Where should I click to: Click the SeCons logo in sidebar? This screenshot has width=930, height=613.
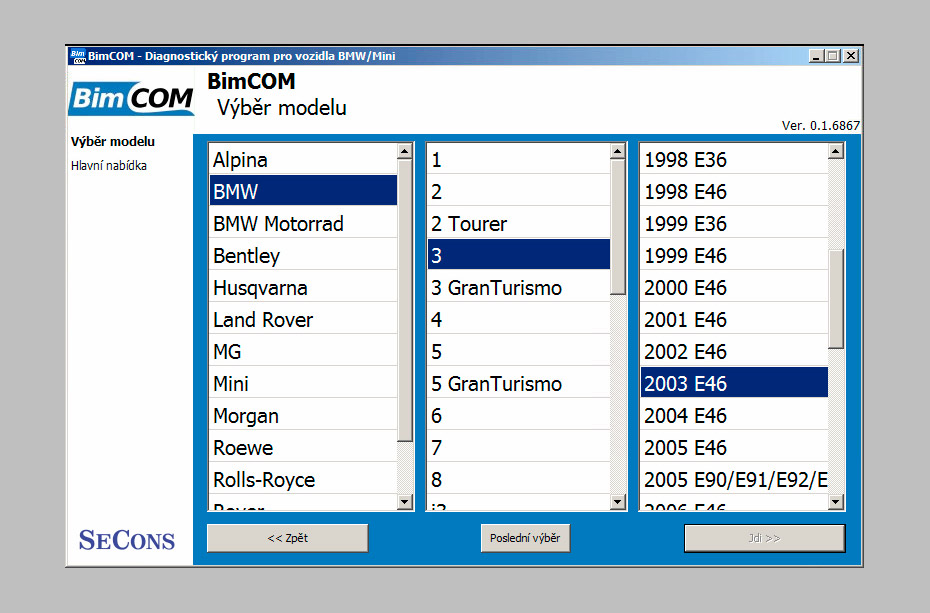[x=127, y=541]
